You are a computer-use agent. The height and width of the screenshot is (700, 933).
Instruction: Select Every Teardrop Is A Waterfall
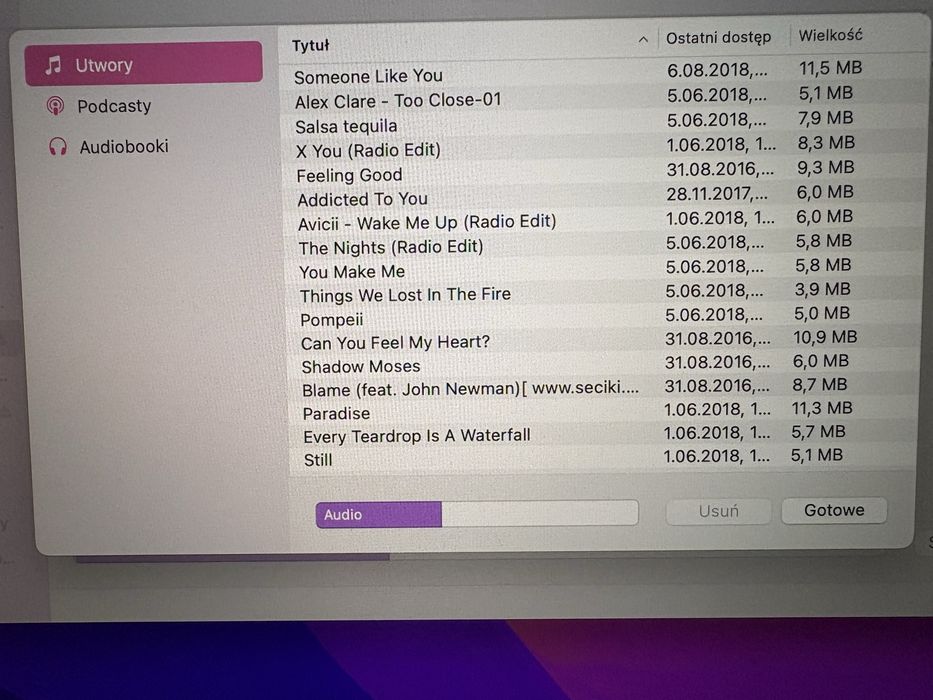(601, 435)
